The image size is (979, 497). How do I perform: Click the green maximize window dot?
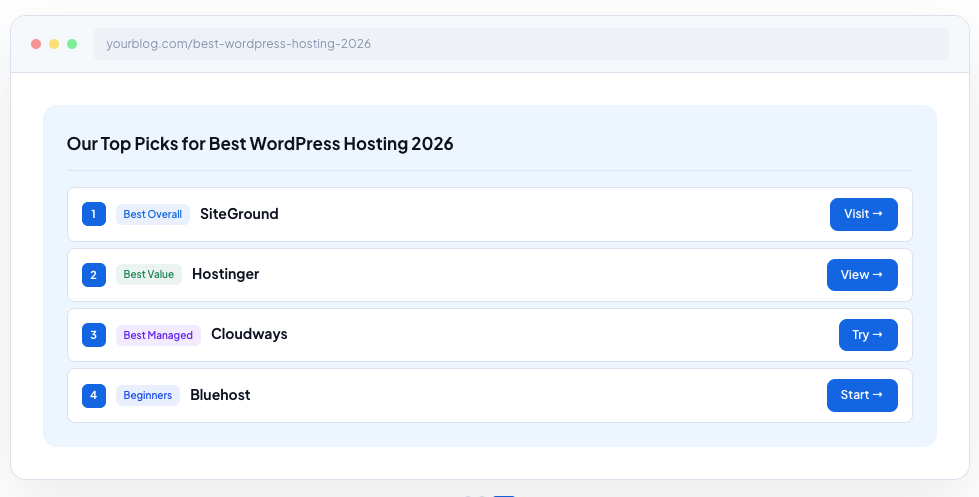(72, 44)
